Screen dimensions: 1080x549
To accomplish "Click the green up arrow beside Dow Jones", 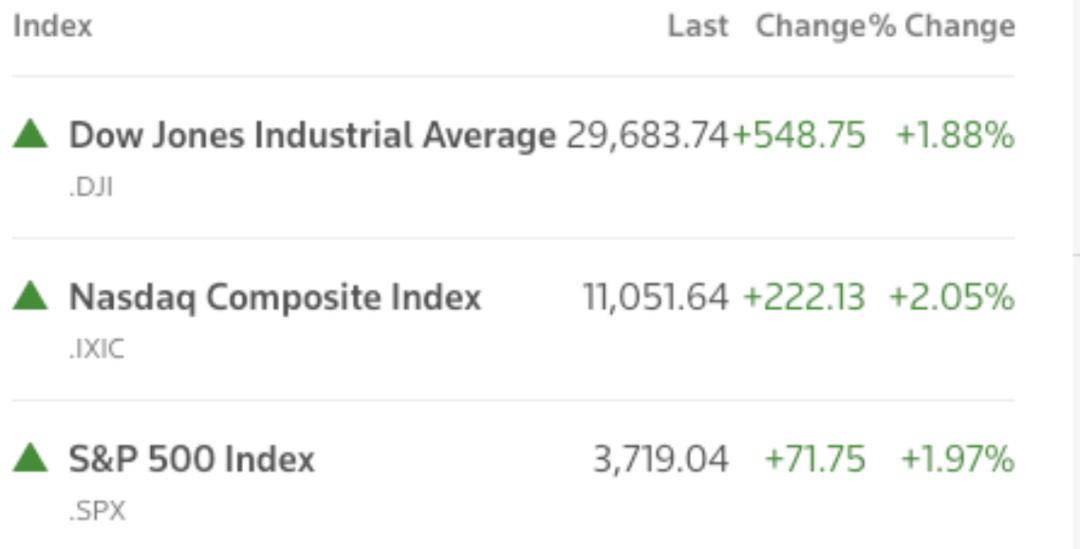I will (x=30, y=134).
